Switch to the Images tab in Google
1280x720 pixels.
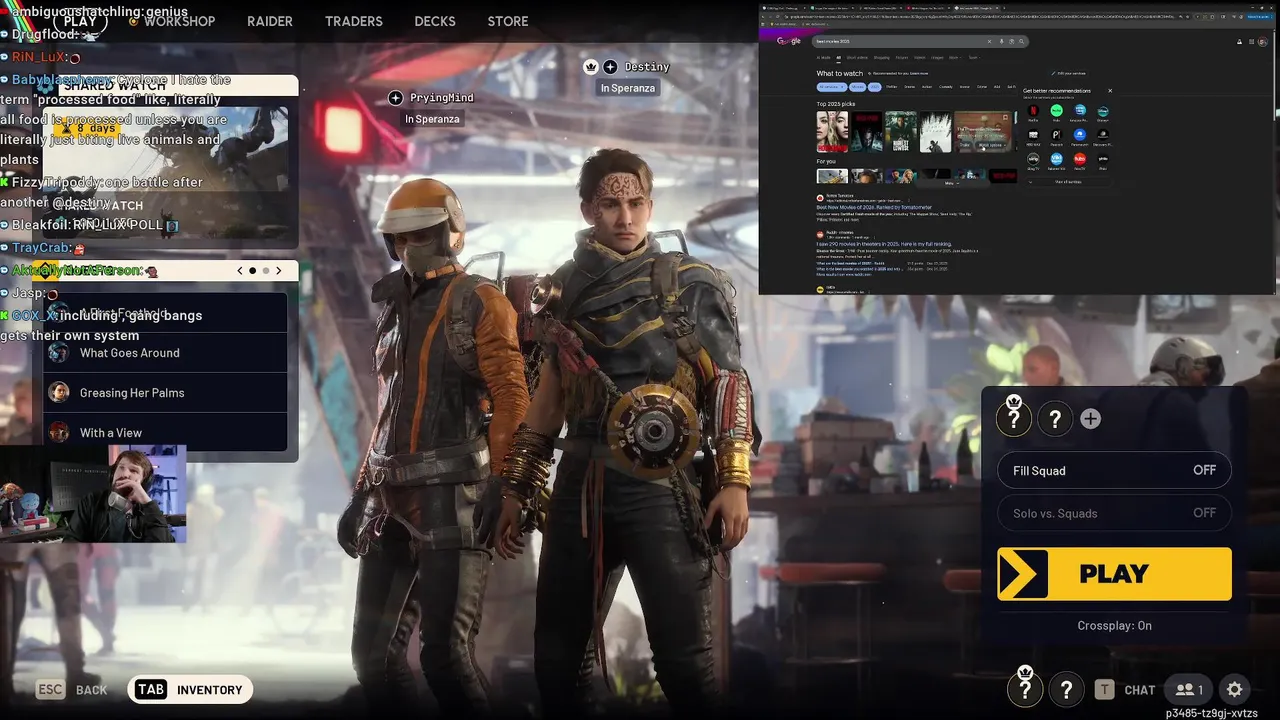coord(937,58)
